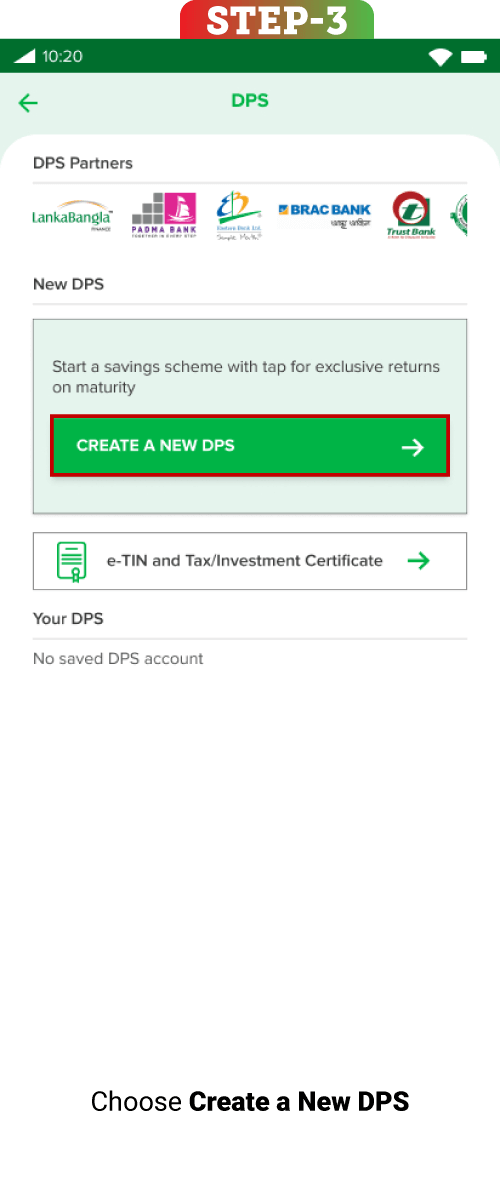The height and width of the screenshot is (1182, 500).
Task: Select the DPS Partners heading
Action: [83, 163]
